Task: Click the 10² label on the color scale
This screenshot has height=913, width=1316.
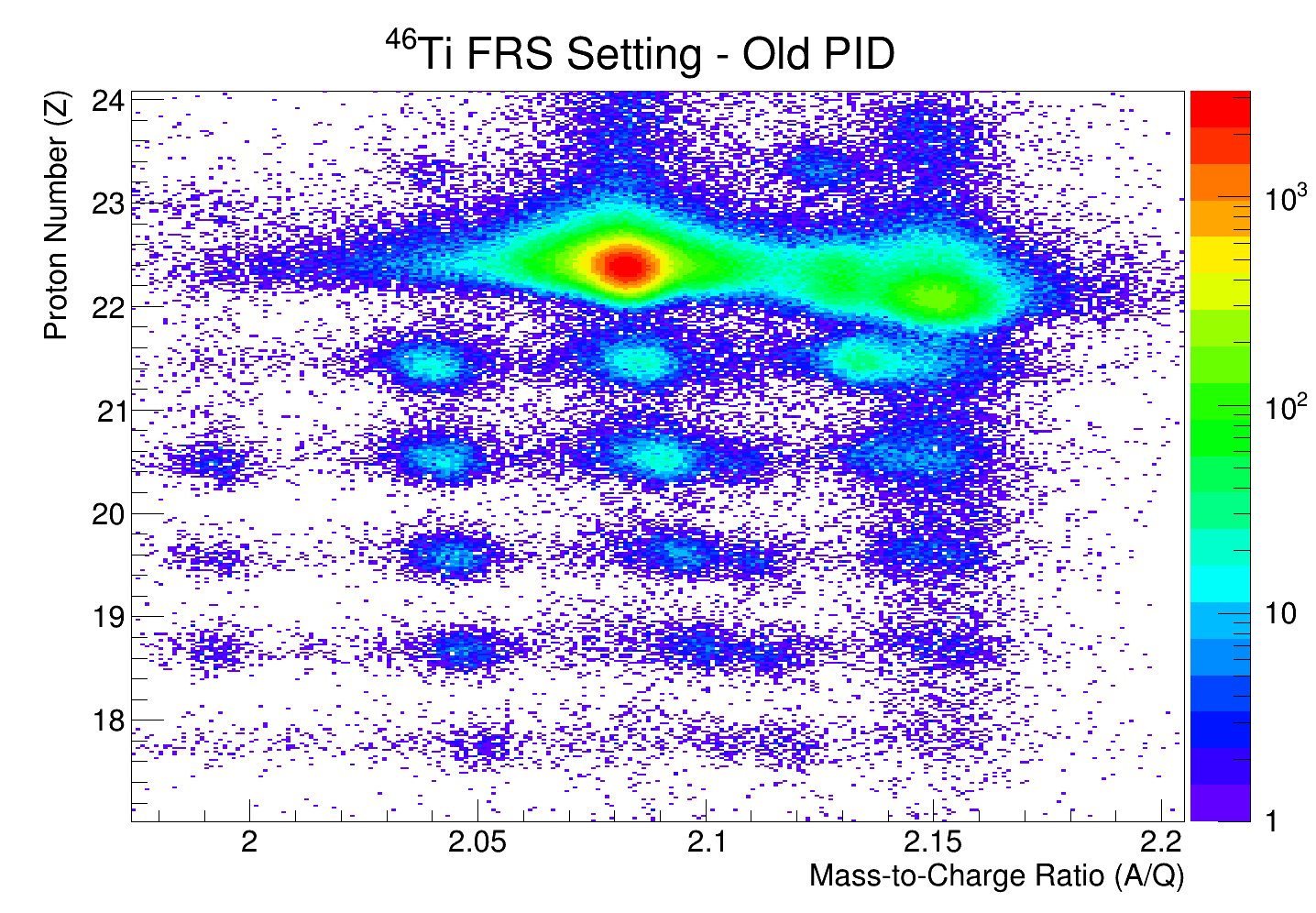Action: pyautogui.click(x=1284, y=407)
